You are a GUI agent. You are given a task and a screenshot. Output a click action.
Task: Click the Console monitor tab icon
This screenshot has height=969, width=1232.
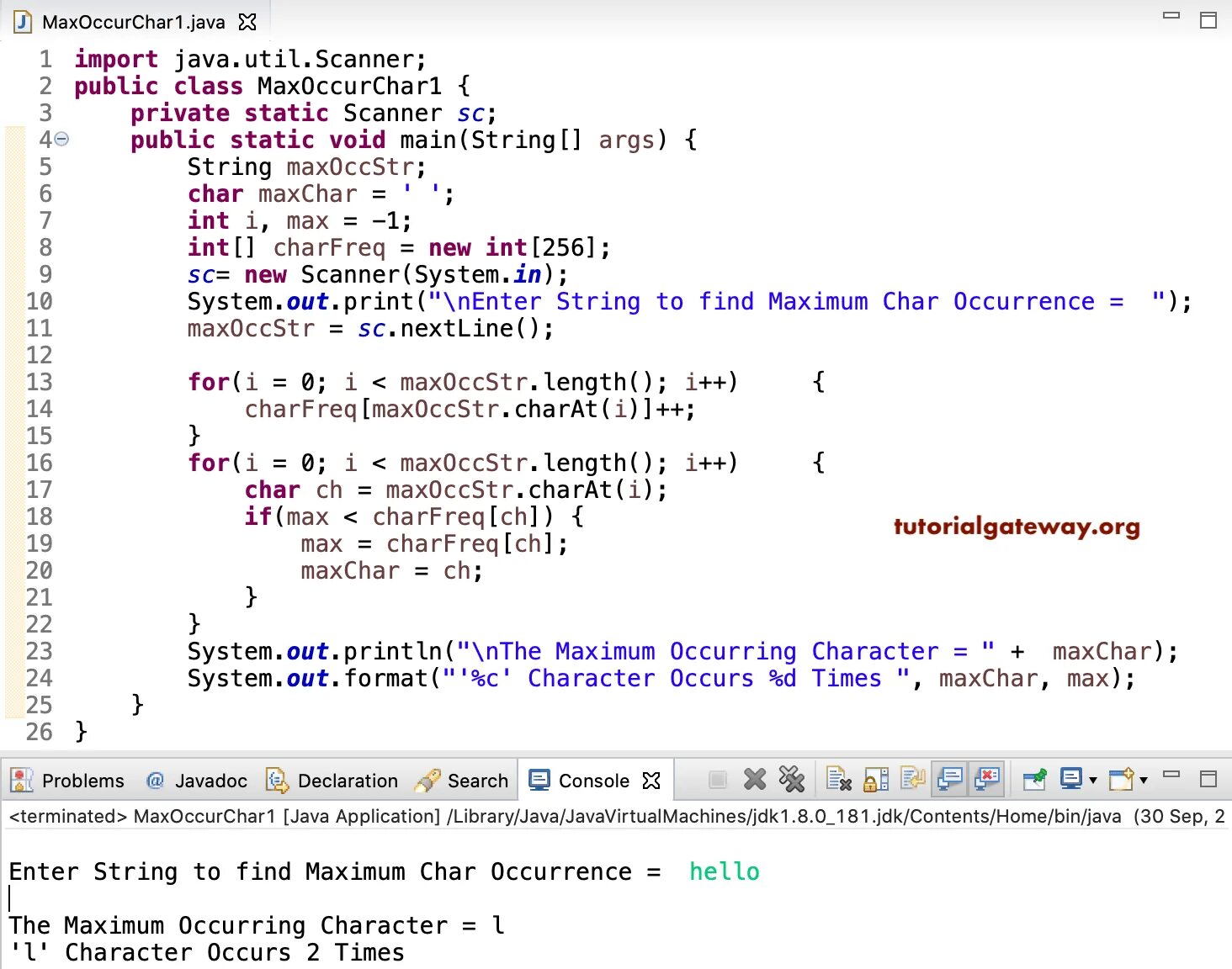[539, 780]
